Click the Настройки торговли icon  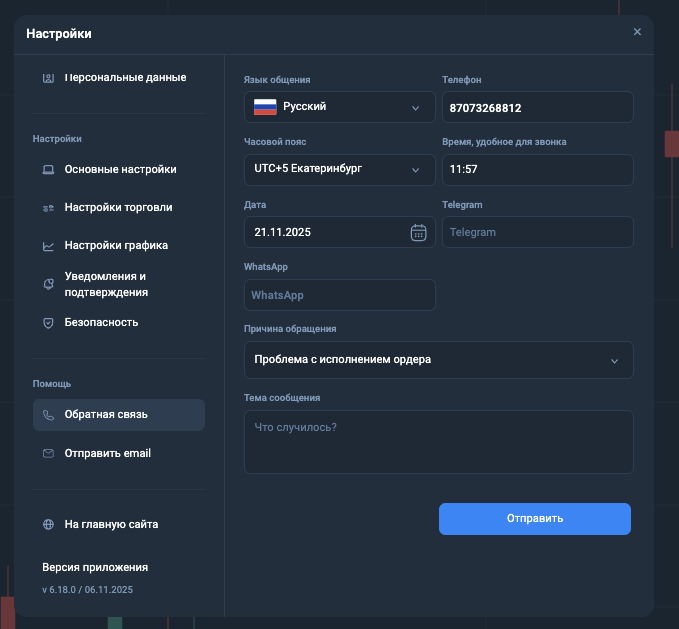coord(48,208)
